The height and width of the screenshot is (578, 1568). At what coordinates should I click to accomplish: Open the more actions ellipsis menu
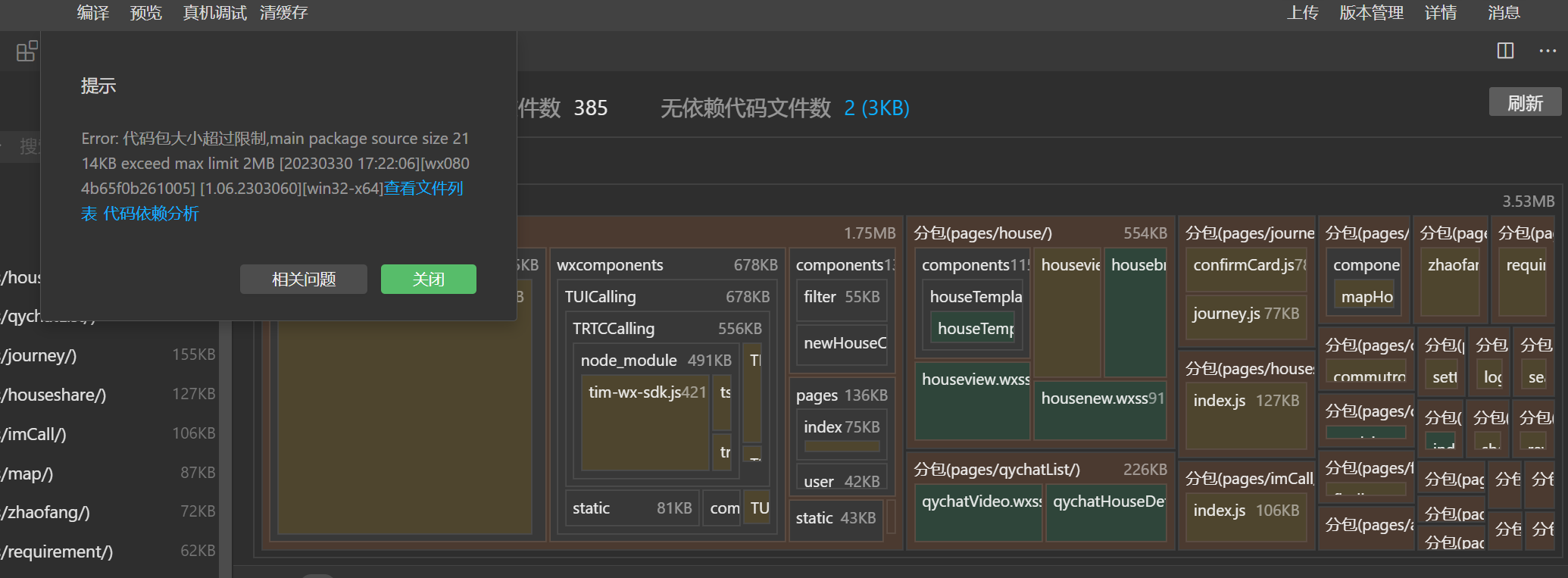point(1548,51)
